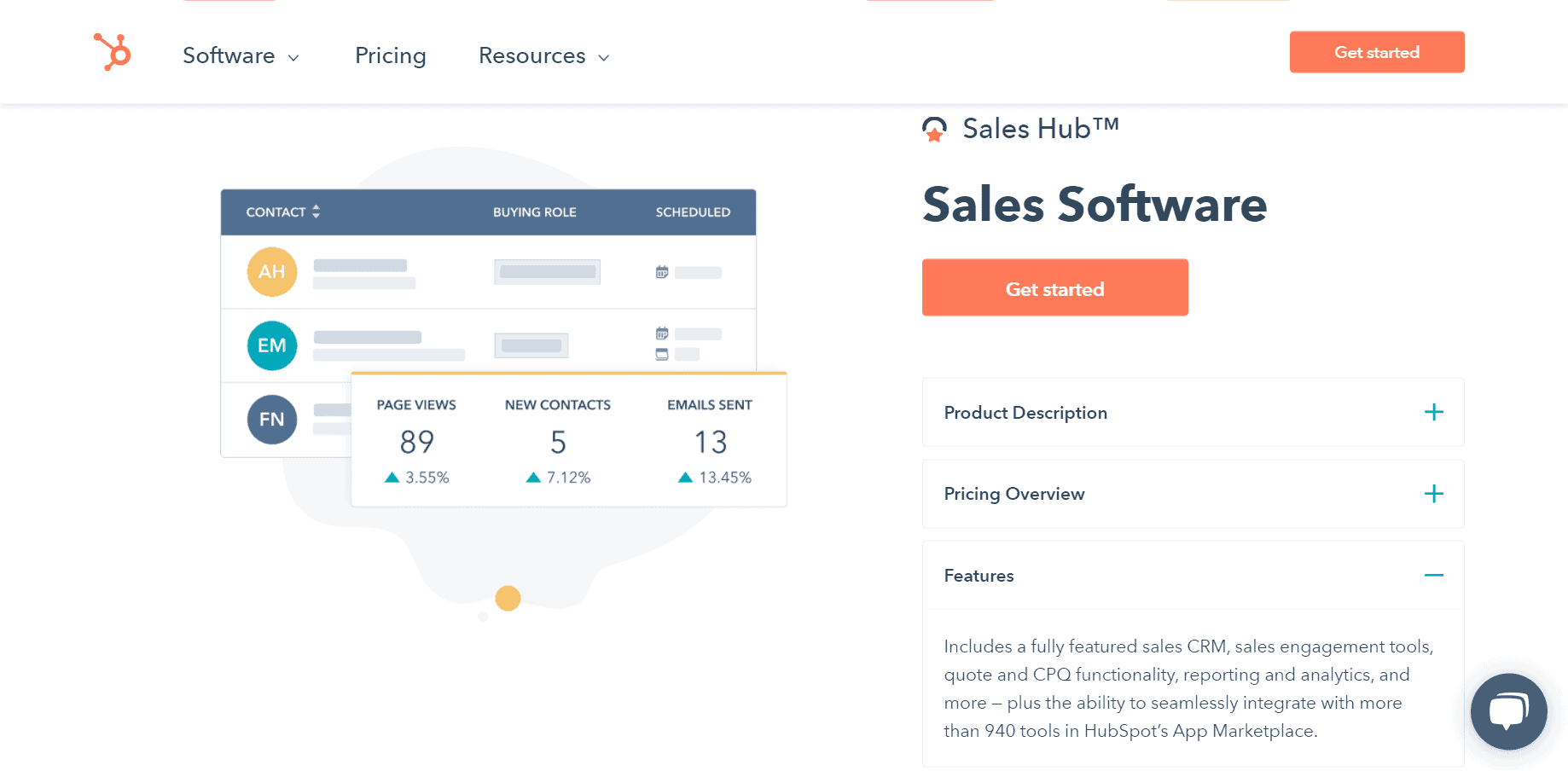This screenshot has width=1568, height=771.
Task: Click the green increase triangle under Emails Sent
Action: pos(685,477)
